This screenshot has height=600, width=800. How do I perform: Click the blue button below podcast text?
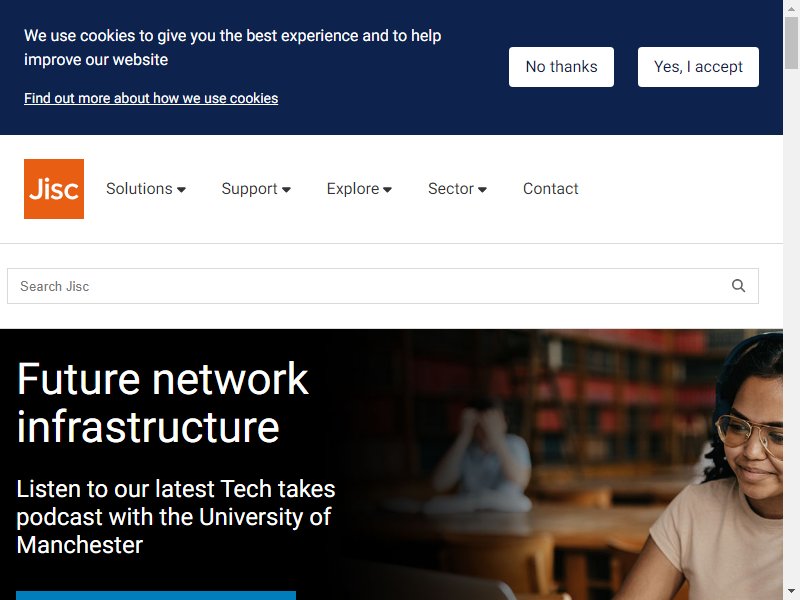click(x=156, y=595)
